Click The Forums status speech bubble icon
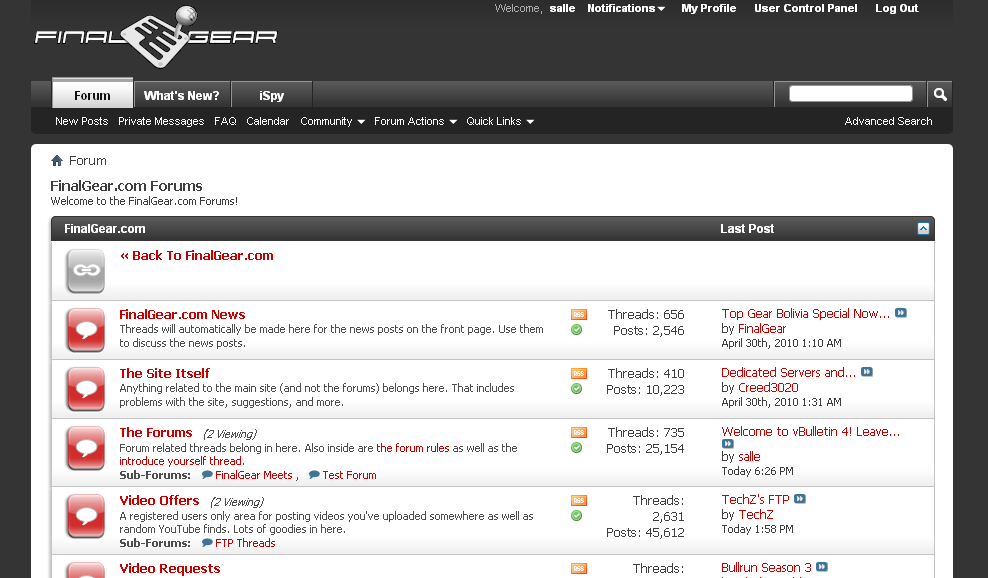 tap(86, 448)
